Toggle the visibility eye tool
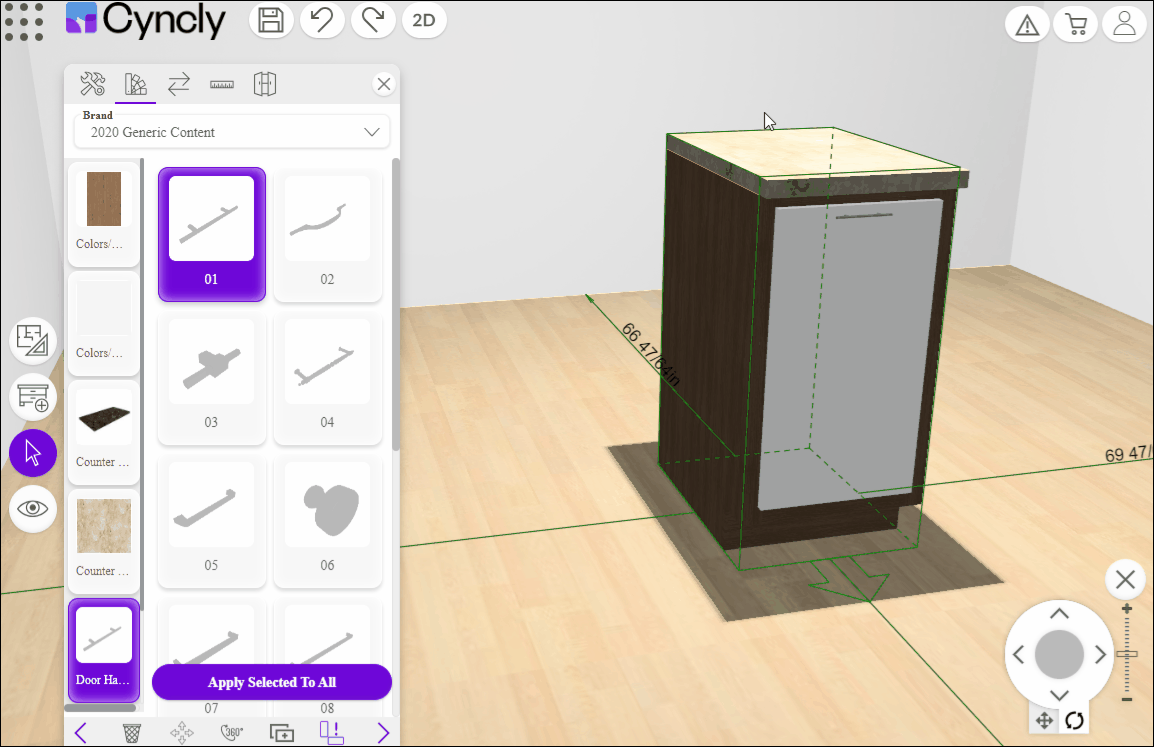Image resolution: width=1154 pixels, height=747 pixels. point(33,509)
